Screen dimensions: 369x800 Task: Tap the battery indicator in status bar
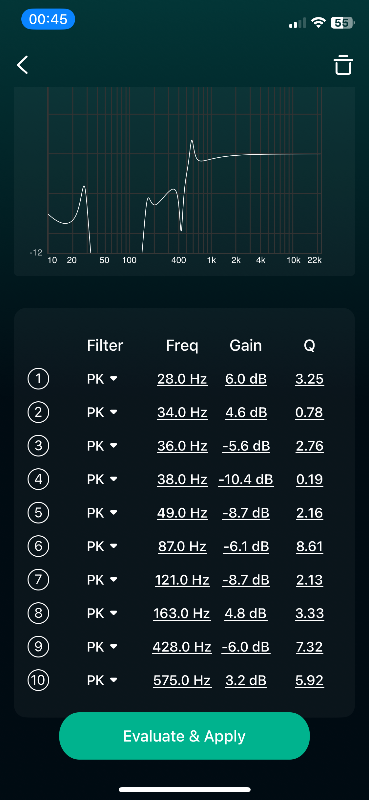point(342,22)
